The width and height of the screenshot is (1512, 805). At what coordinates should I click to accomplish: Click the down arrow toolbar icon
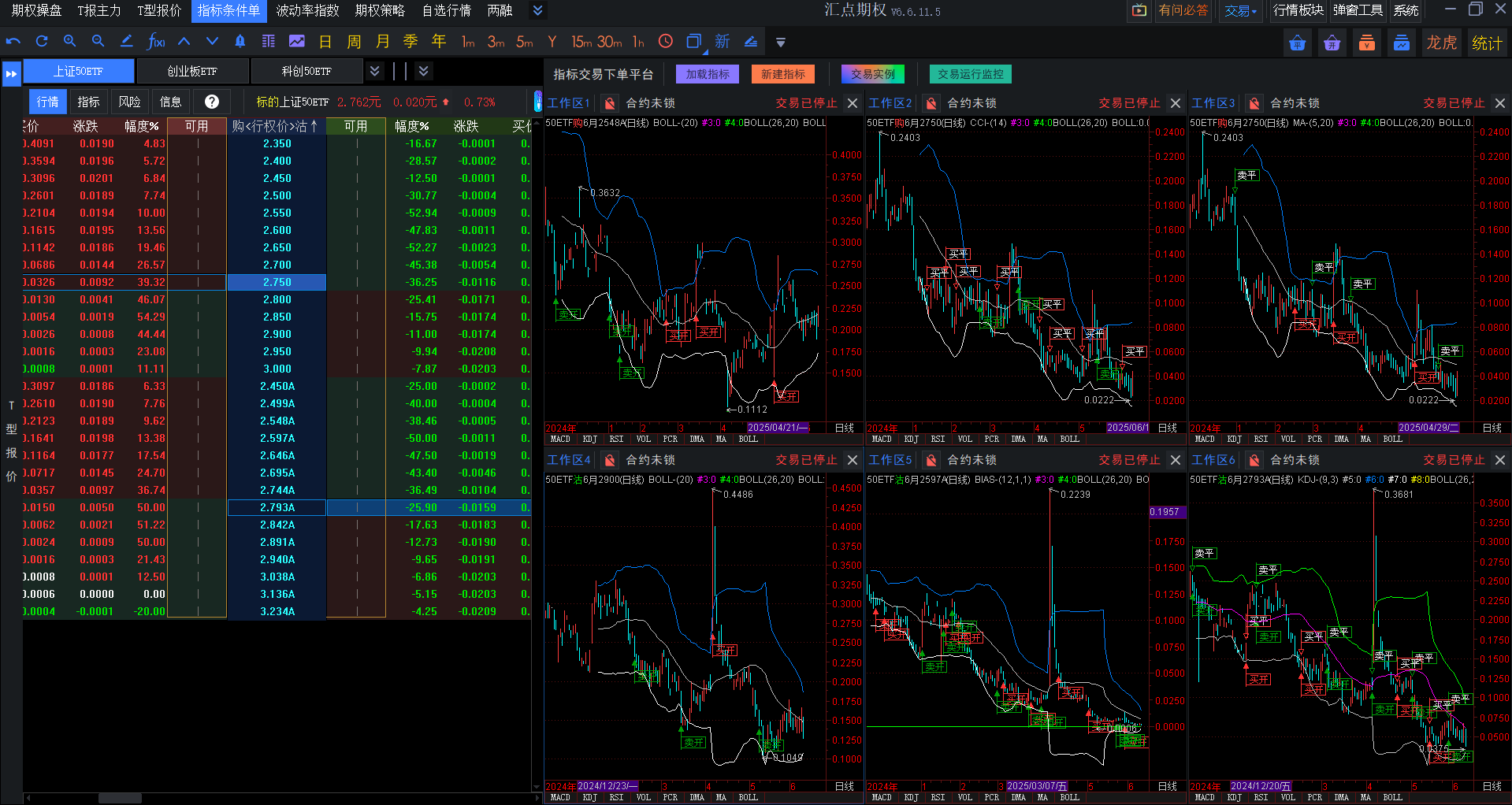212,42
